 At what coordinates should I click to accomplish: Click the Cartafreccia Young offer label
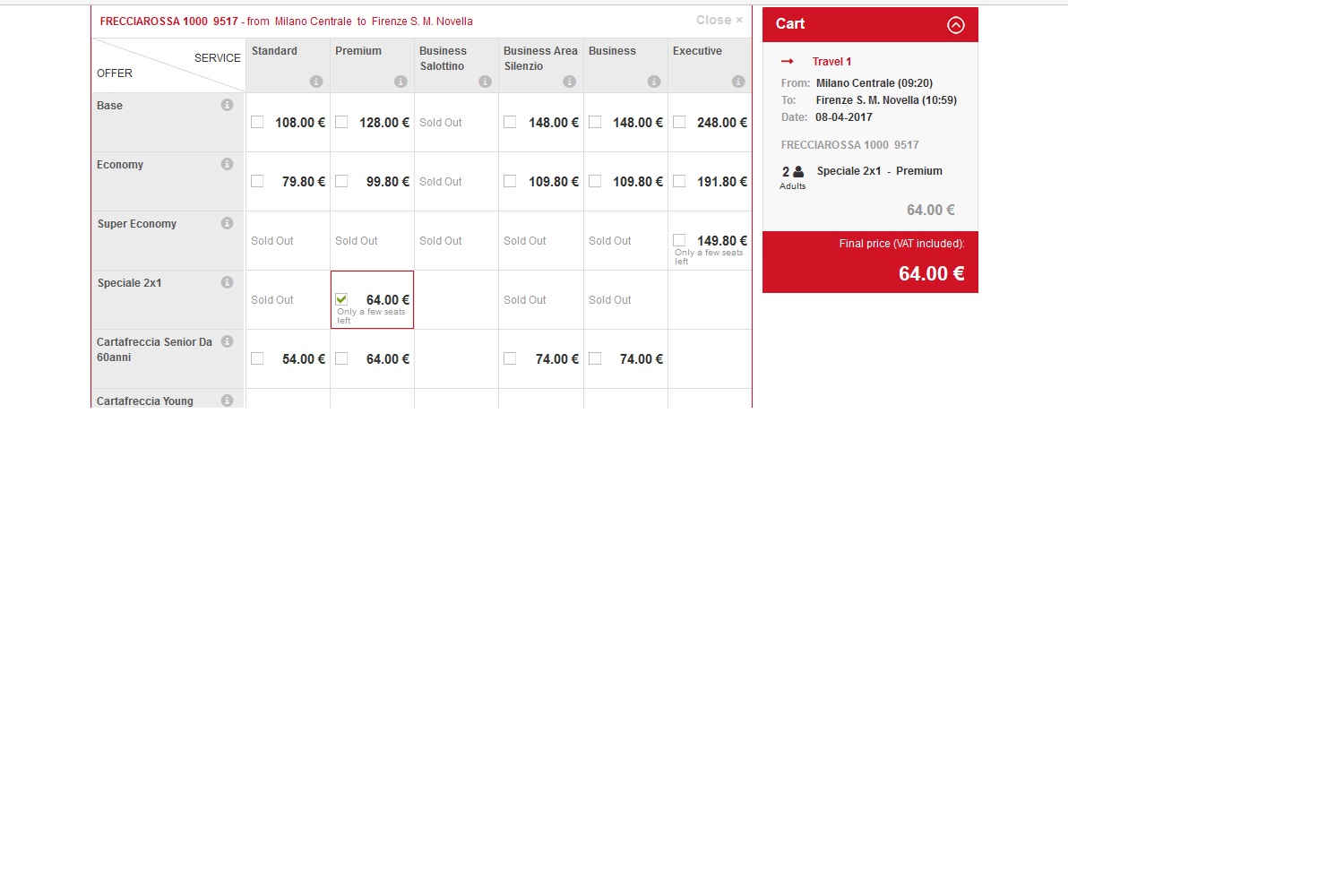pyautogui.click(x=145, y=401)
